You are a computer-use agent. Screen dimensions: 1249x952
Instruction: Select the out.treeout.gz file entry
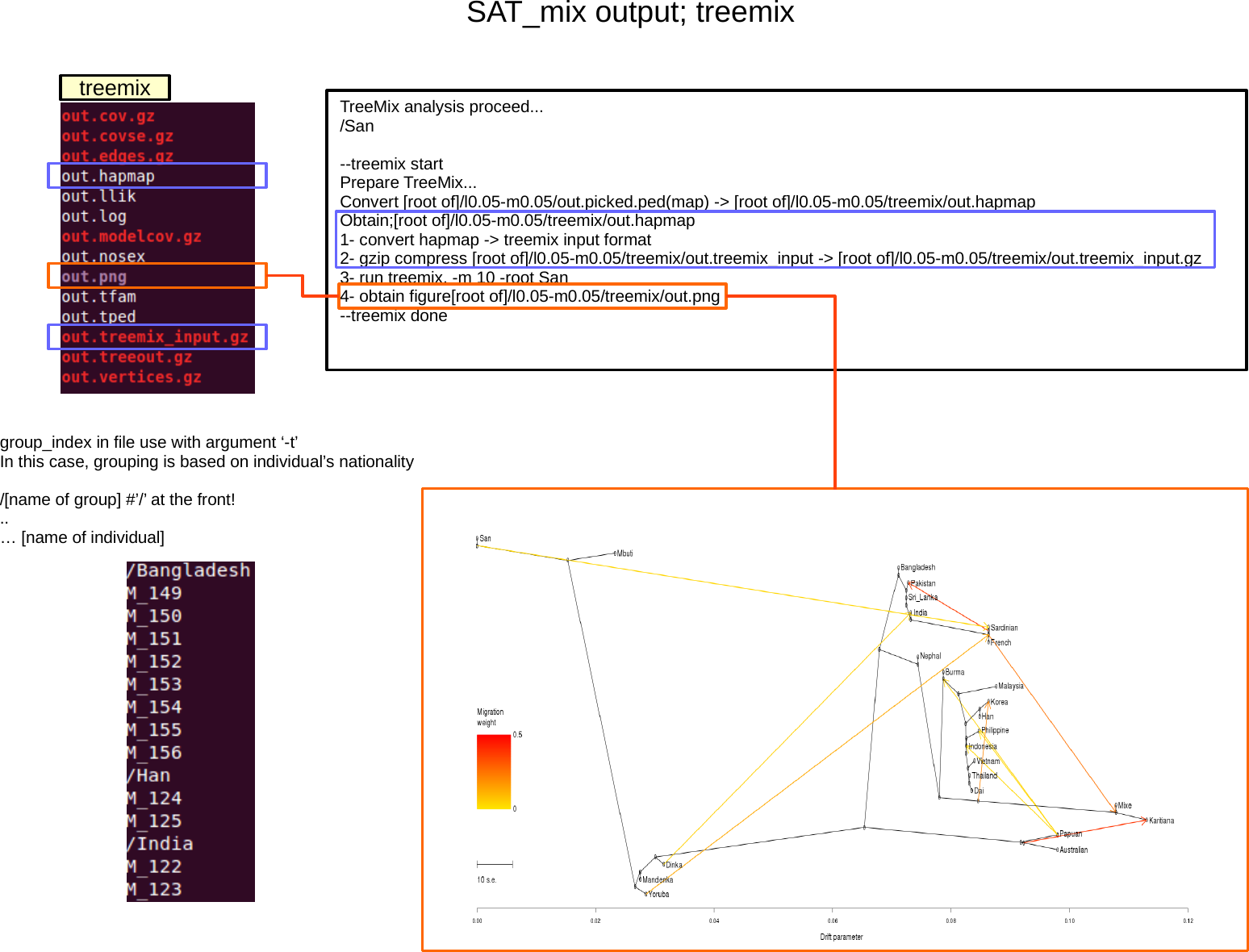[x=127, y=357]
